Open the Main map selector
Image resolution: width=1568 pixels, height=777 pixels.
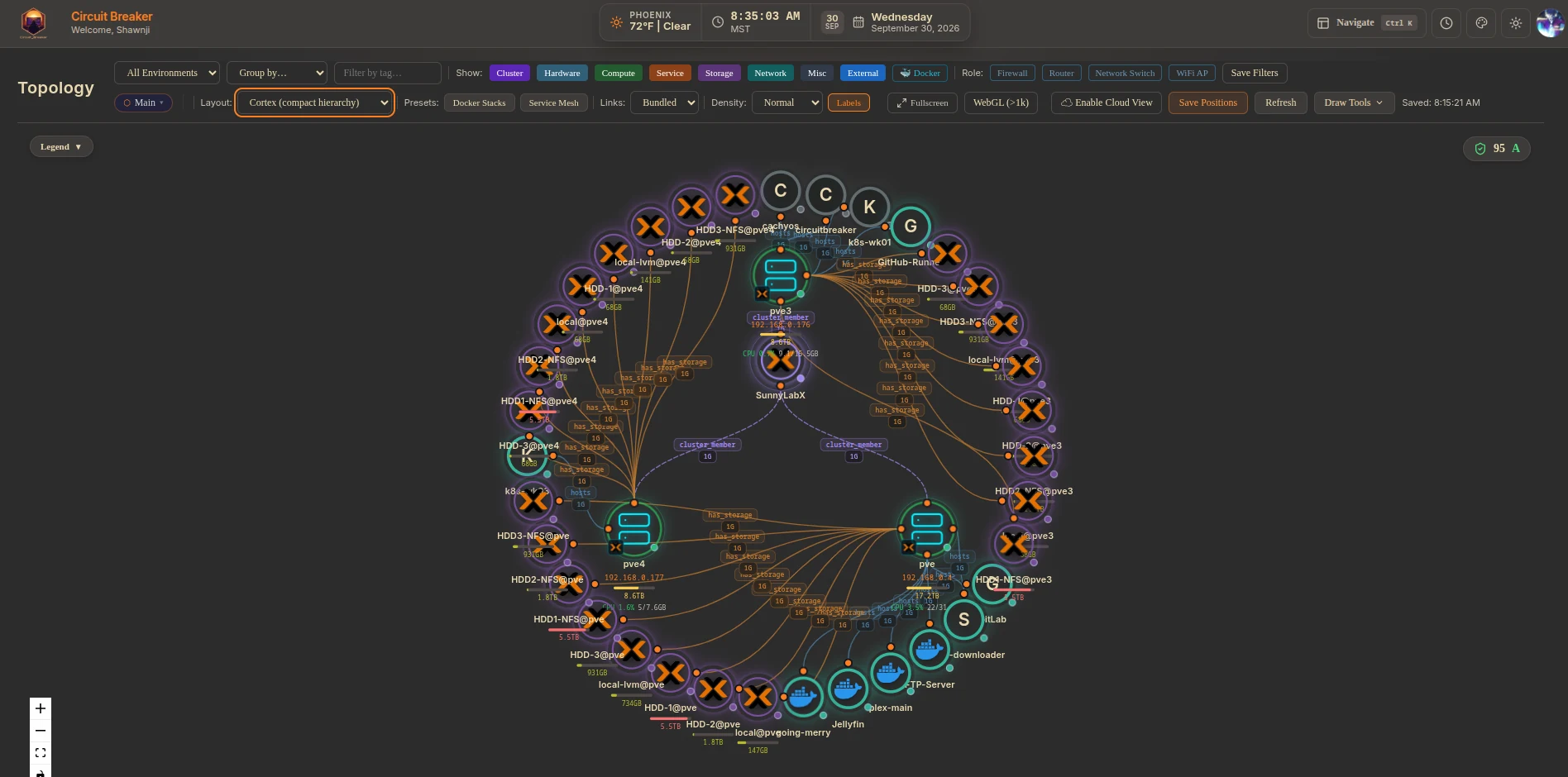(x=143, y=102)
